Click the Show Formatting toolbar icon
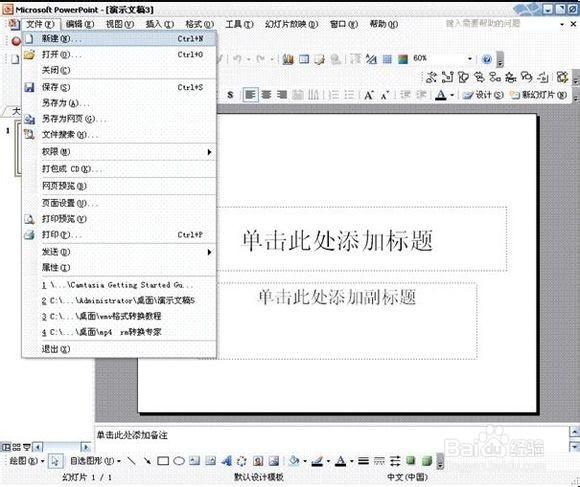The image size is (580, 487). tap(371, 59)
